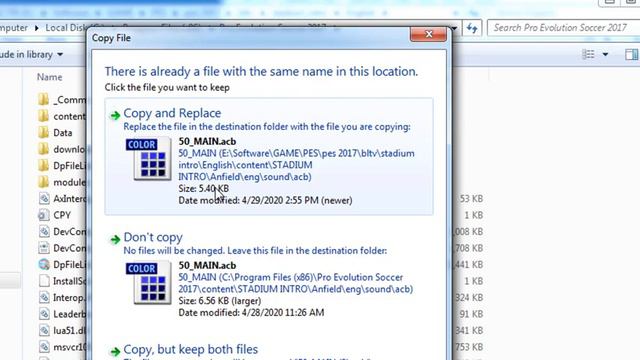The width and height of the screenshot is (640, 360).
Task: Close the Copy File dialog
Action: coord(428,35)
